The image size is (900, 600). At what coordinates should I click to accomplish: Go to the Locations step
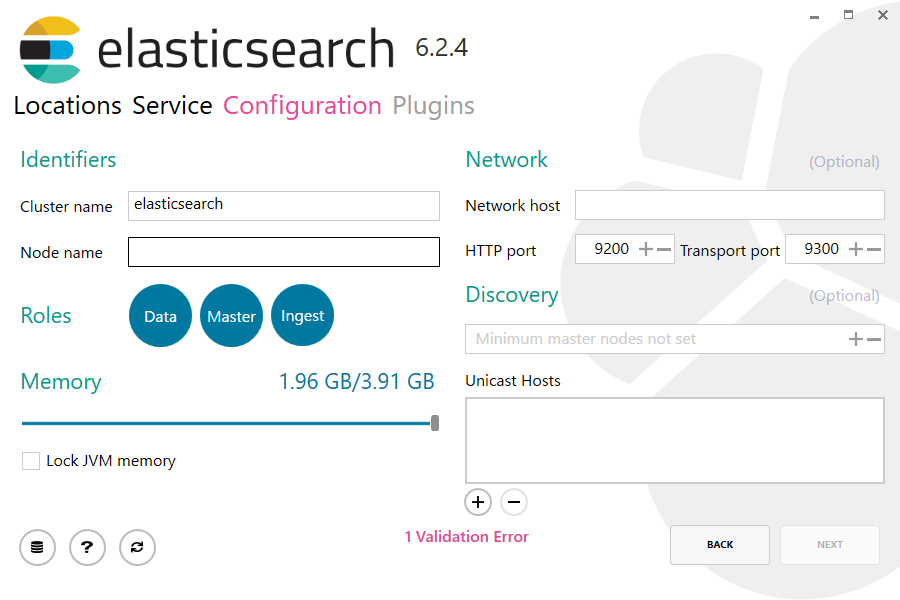pyautogui.click(x=68, y=106)
